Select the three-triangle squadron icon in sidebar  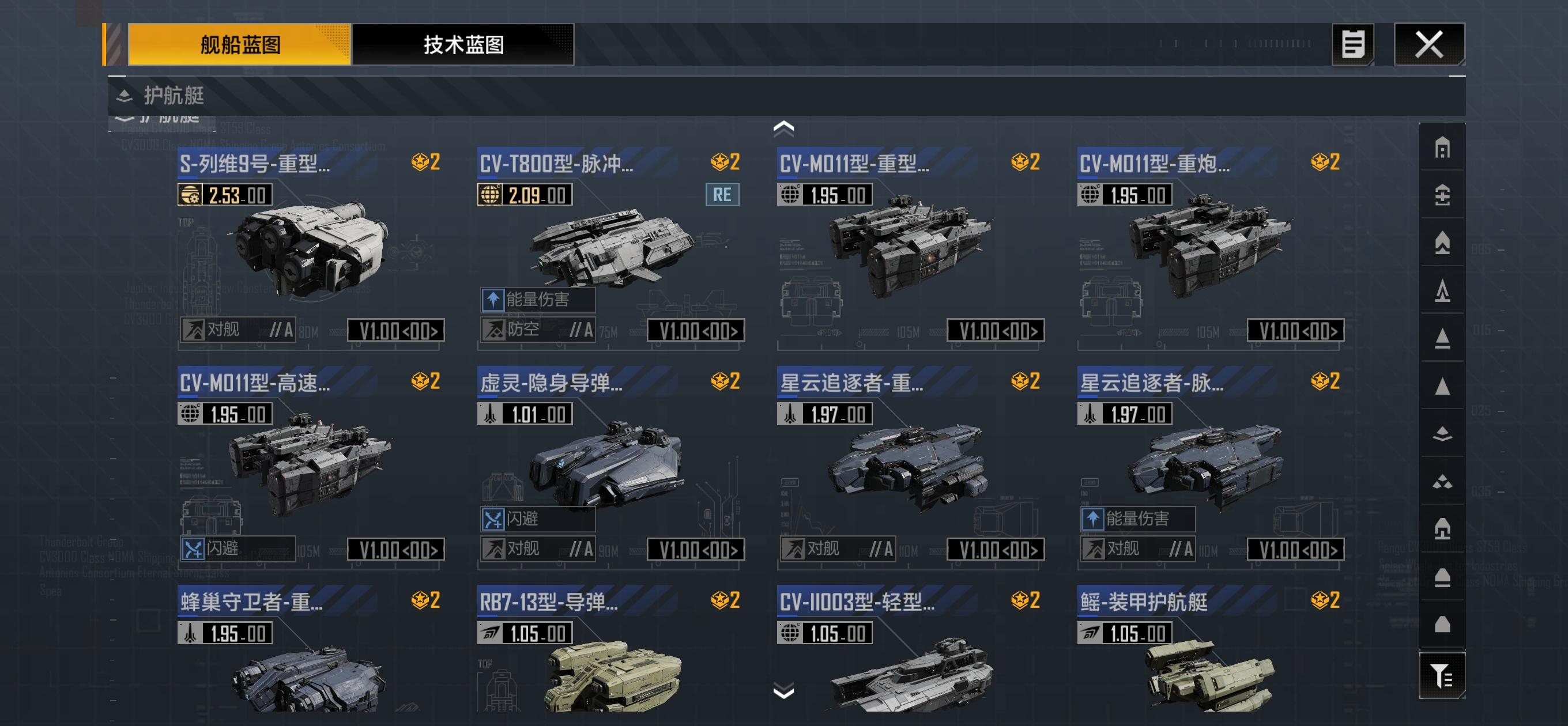[x=1442, y=481]
